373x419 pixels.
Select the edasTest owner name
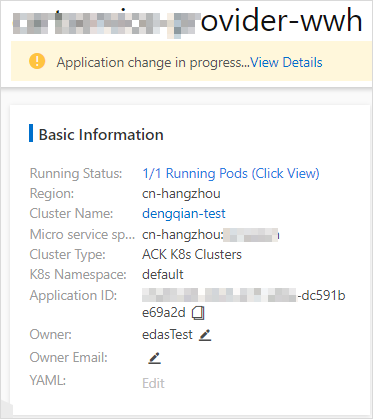pyautogui.click(x=167, y=335)
